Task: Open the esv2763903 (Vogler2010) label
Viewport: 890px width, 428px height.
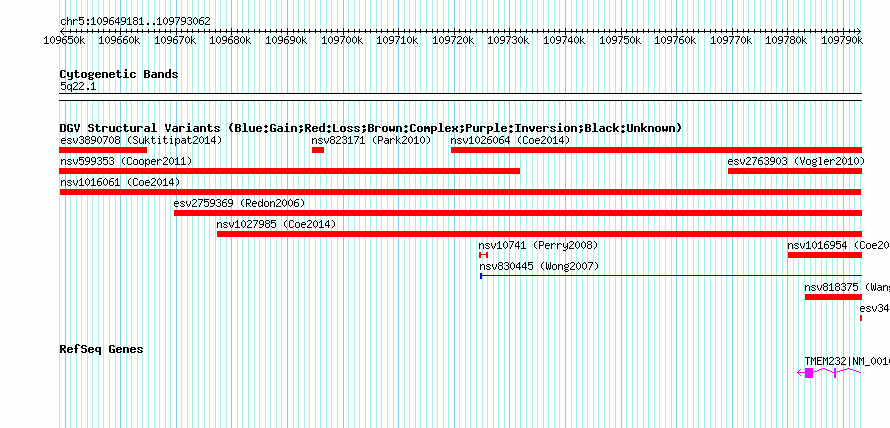Action: coord(796,162)
